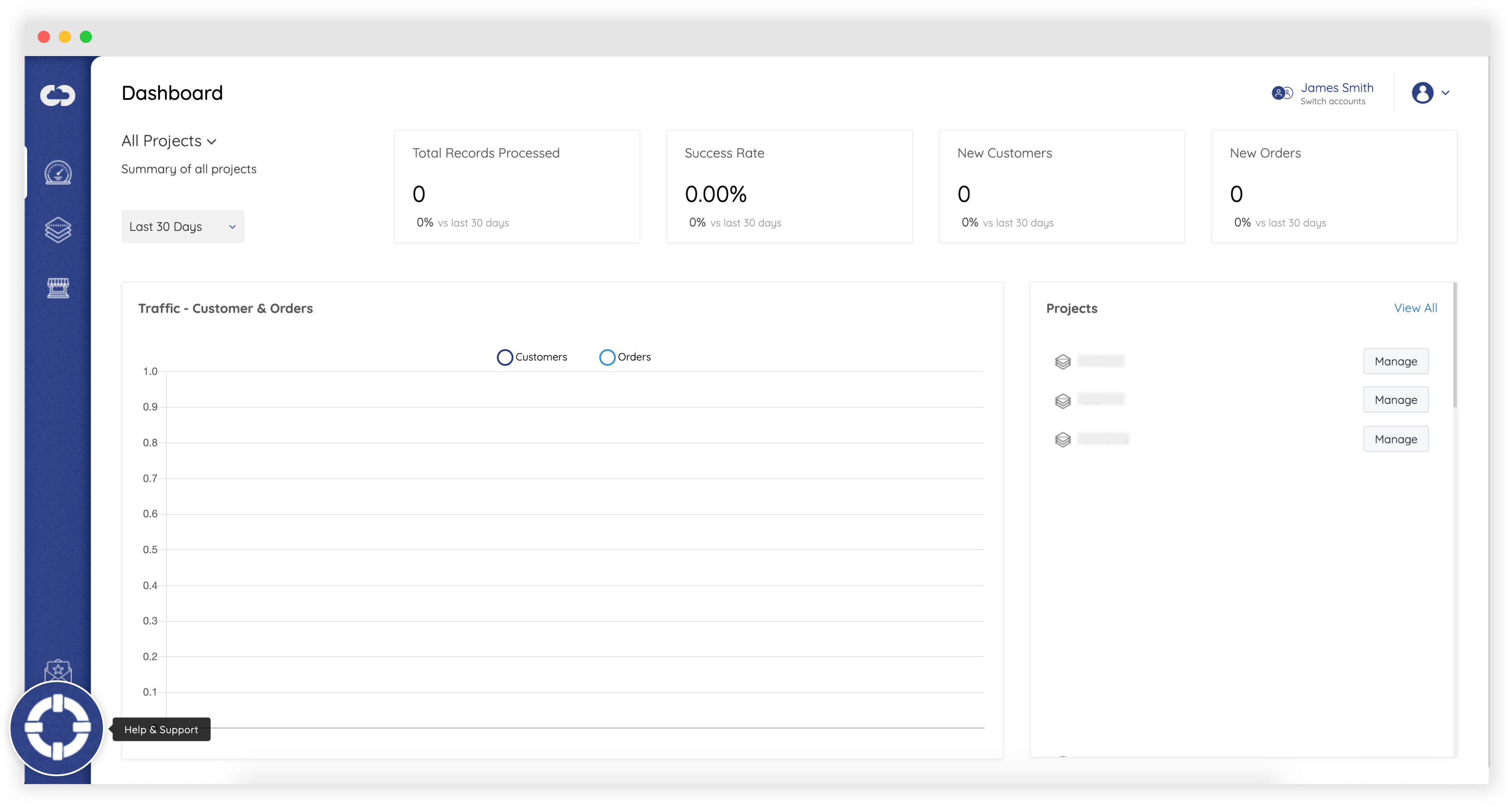Viewport: 1512px width, 806px height.
Task: Click the third project's blurred name
Action: [1103, 438]
